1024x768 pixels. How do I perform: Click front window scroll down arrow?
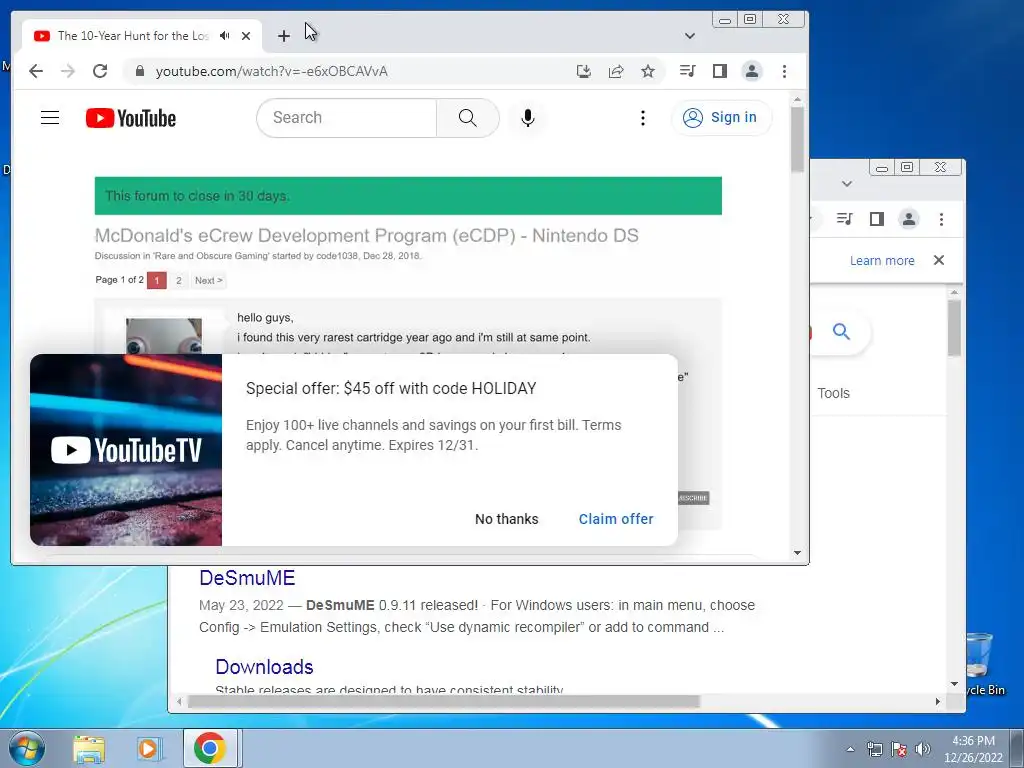click(x=797, y=553)
